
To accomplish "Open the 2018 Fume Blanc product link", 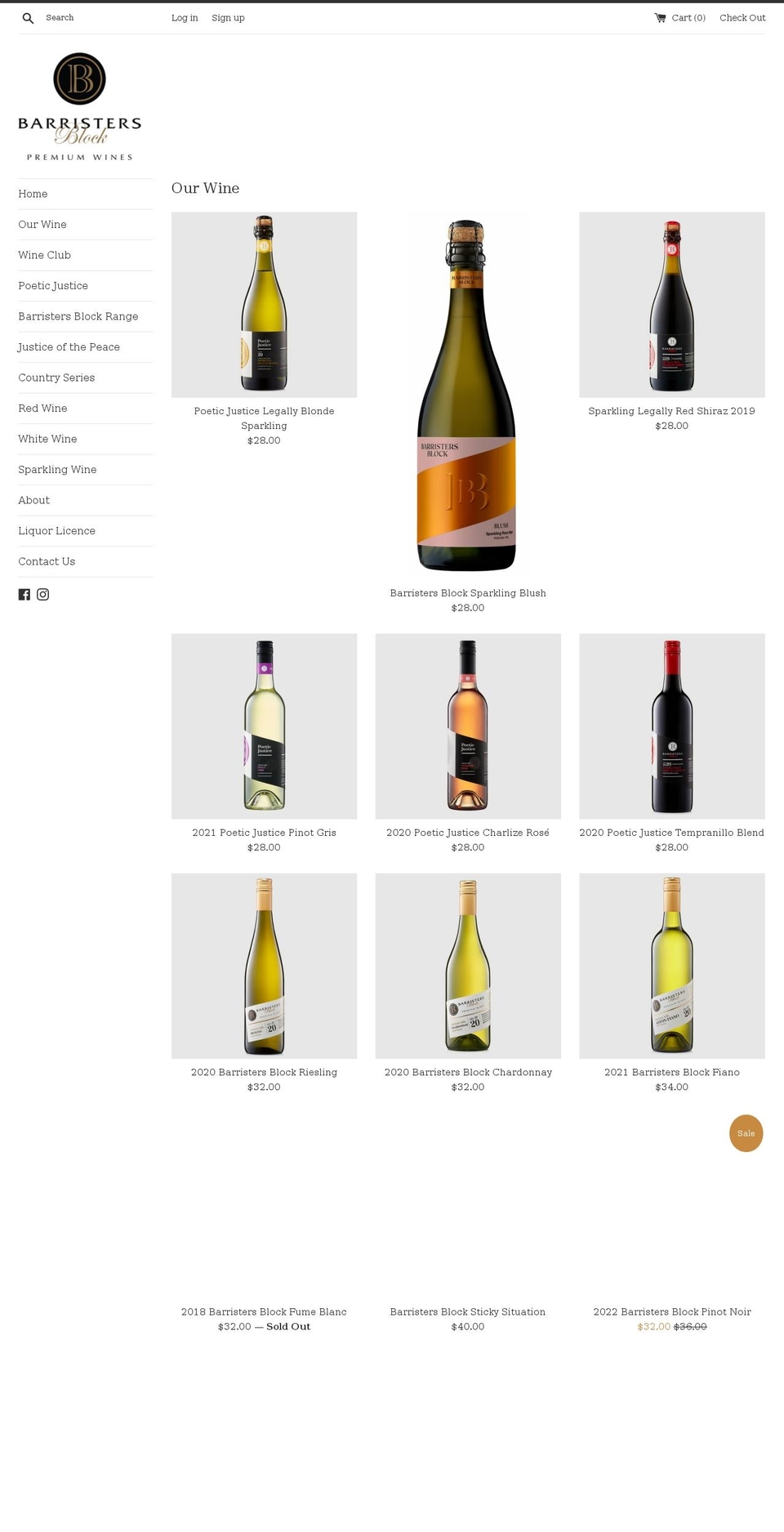I will tap(264, 1311).
